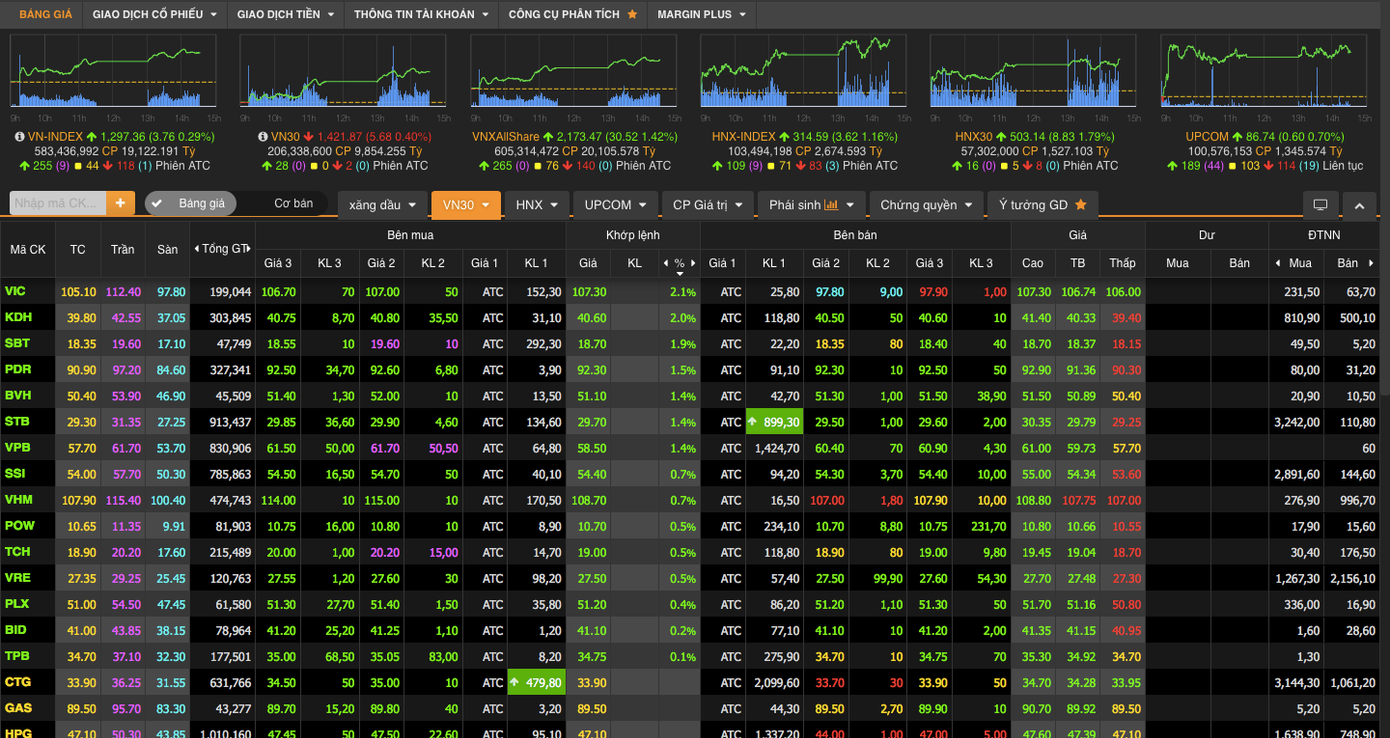
Task: Click the left arrow before ĐTNN Mua column
Action: click(x=1277, y=263)
